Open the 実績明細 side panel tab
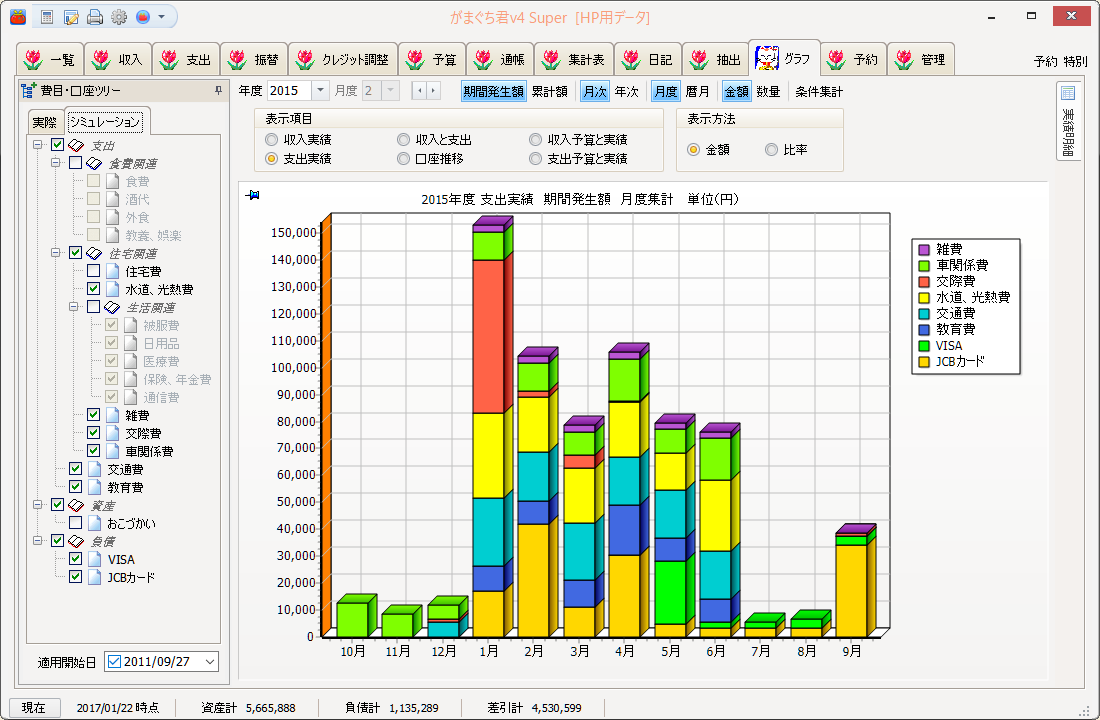 pos(1068,121)
